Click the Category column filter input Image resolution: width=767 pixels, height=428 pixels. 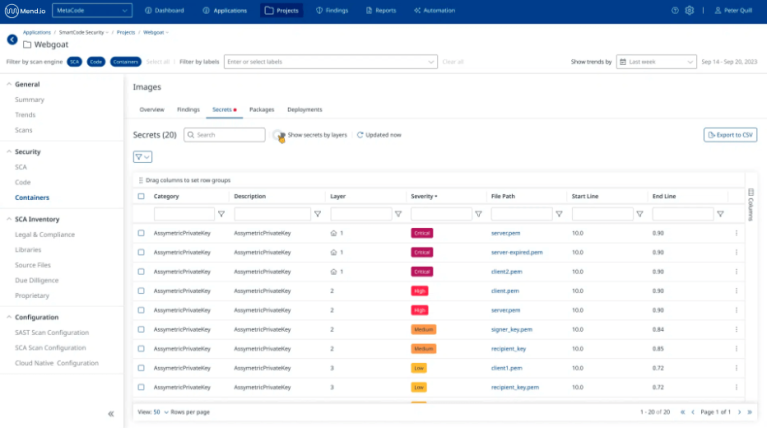pos(184,214)
